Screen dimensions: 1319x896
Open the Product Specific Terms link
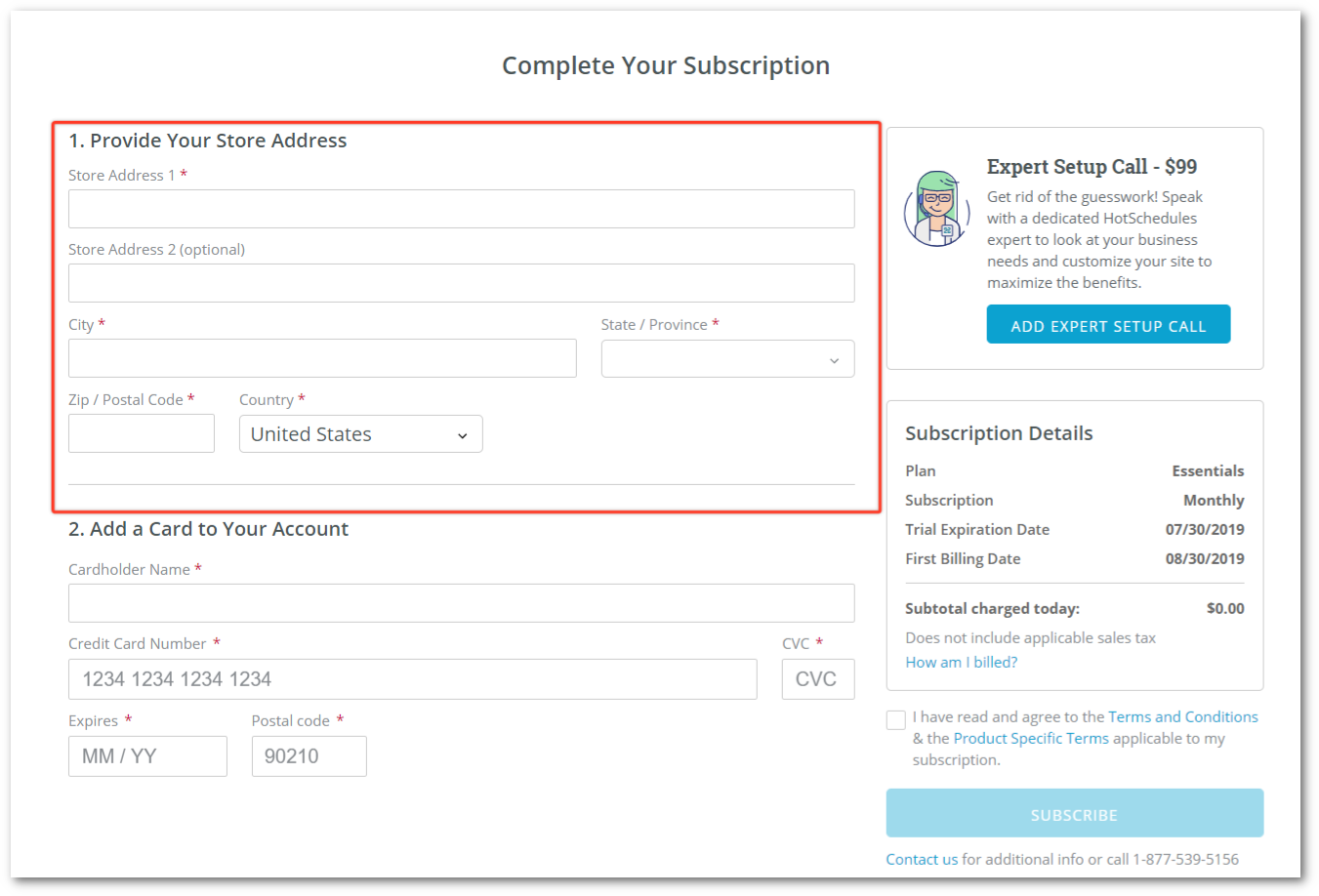pos(1031,738)
